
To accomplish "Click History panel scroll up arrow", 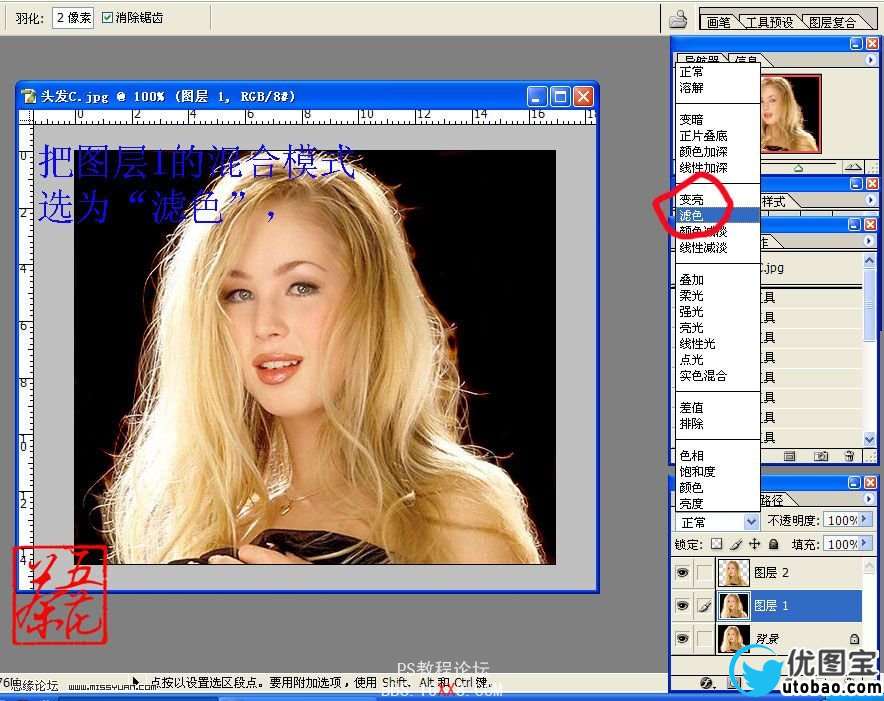I will pyautogui.click(x=869, y=261).
